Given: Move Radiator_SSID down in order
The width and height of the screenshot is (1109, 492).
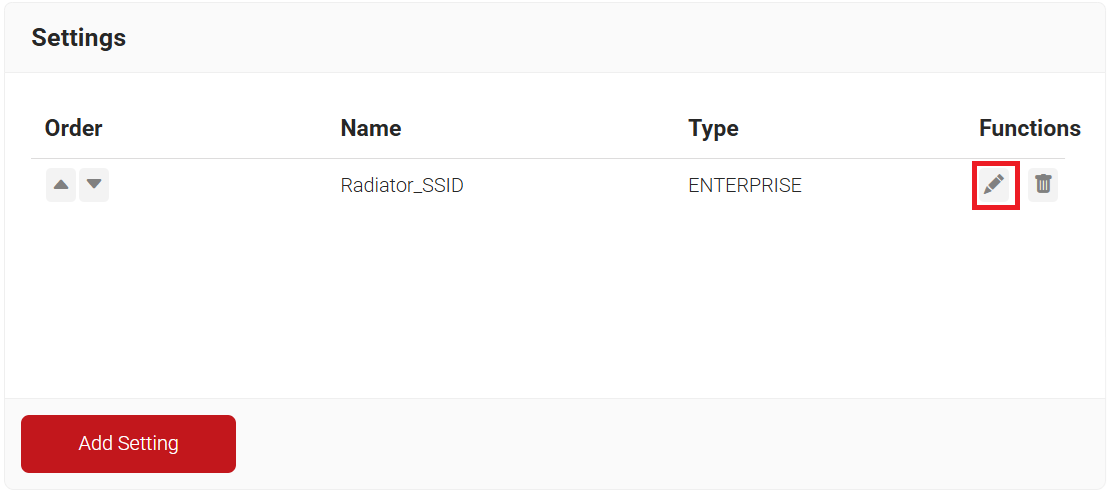Looking at the screenshot, I should click(x=94, y=185).
